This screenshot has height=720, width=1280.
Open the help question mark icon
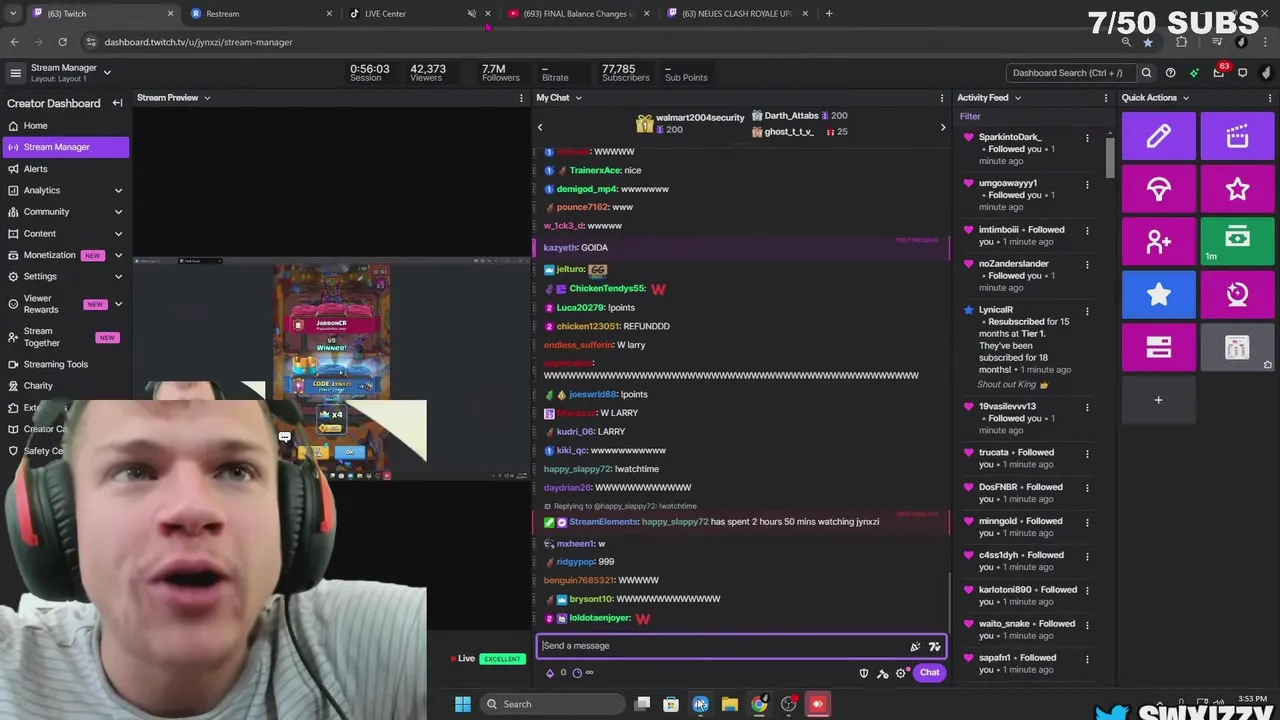pyautogui.click(x=1170, y=73)
